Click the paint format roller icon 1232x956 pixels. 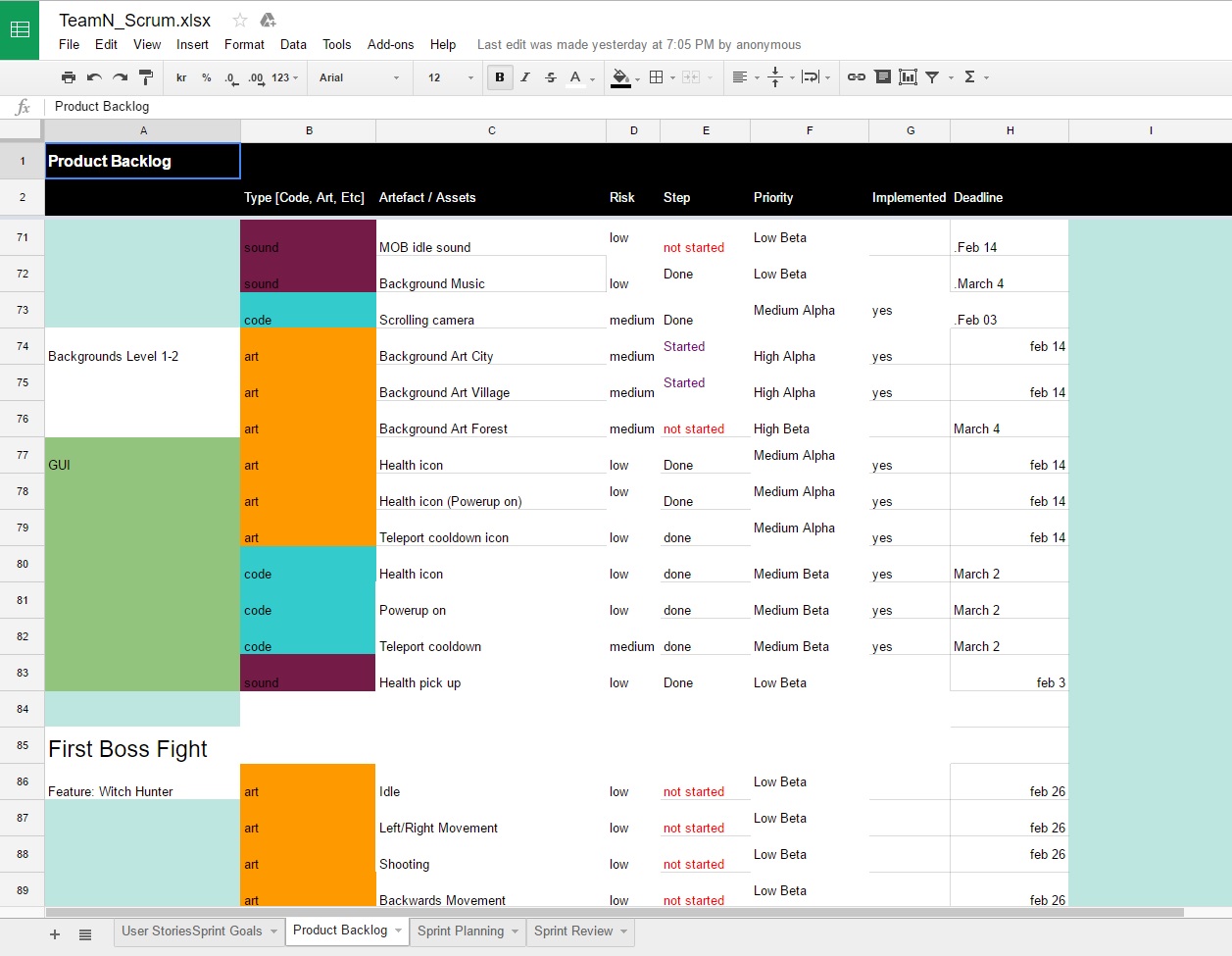tap(146, 77)
